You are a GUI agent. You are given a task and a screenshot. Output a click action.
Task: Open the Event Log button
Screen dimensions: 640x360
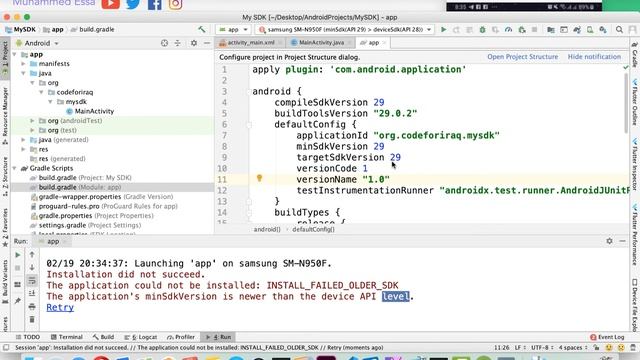(607, 337)
